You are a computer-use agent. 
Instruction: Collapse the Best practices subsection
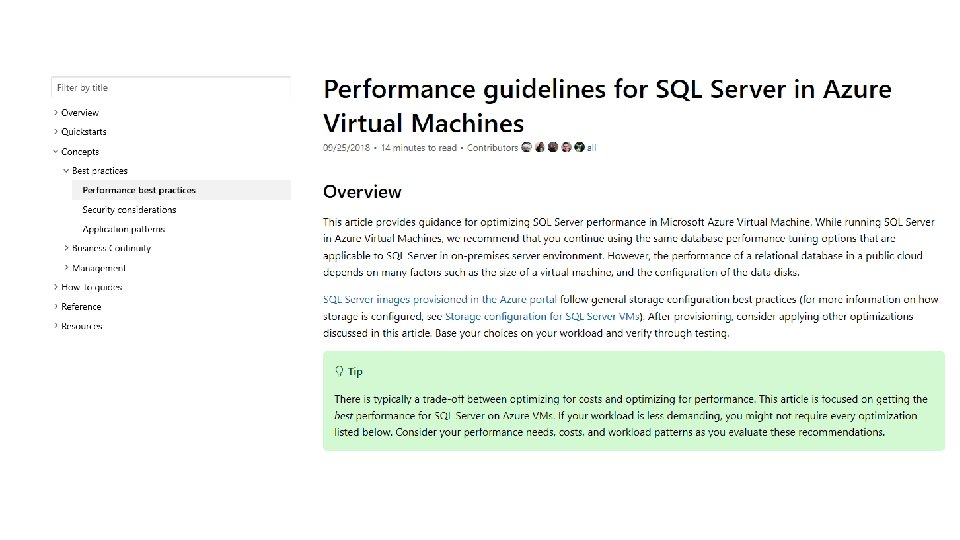[x=66, y=171]
